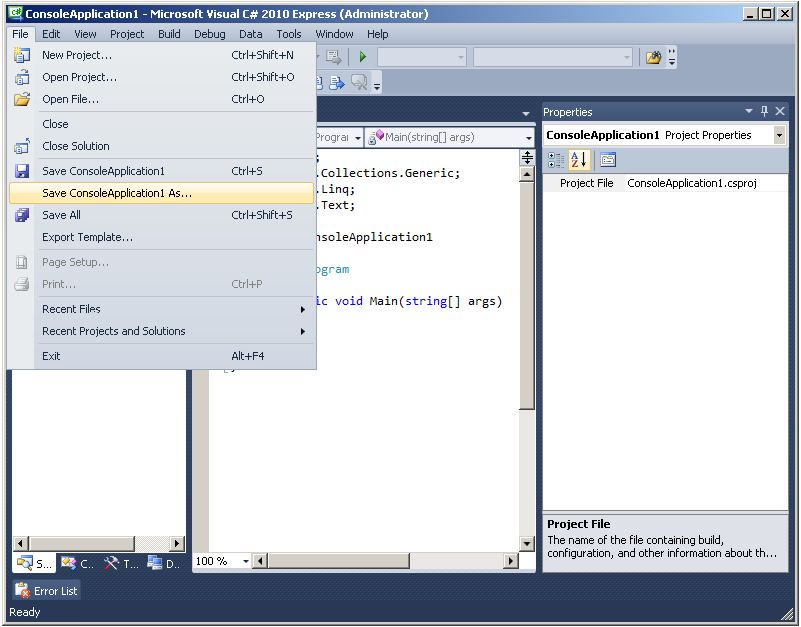Click the ConsoleApplication1.csproj property value
801x627 pixels.
tap(692, 183)
